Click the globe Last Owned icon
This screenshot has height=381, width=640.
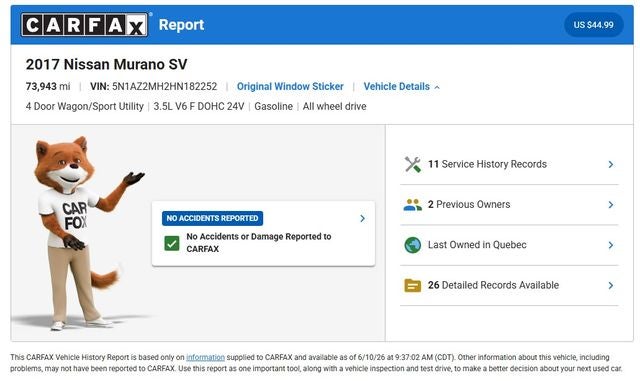[x=413, y=245]
